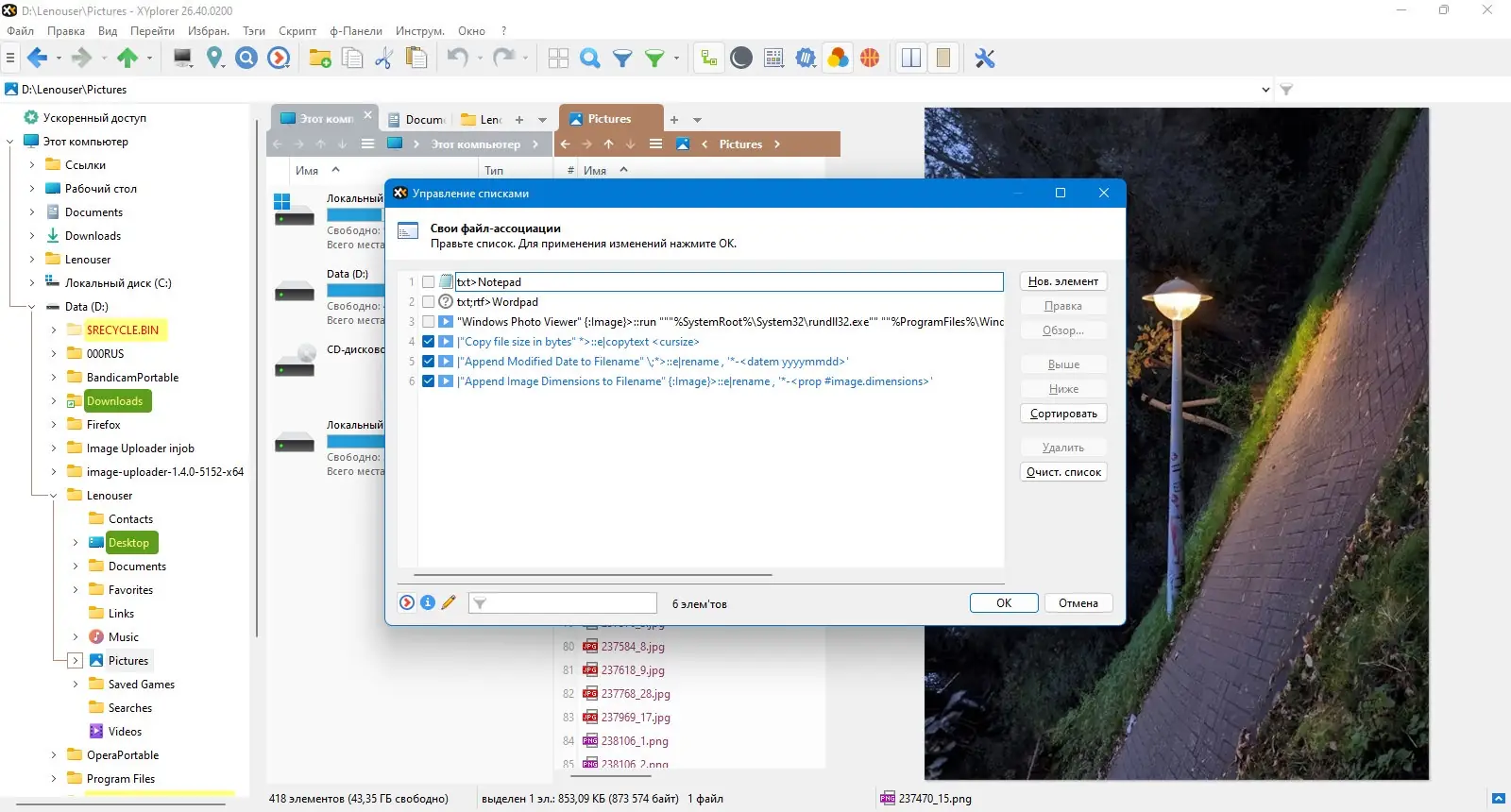Click the pencil edit icon in dialog
The image size is (1511, 812).
(x=449, y=602)
